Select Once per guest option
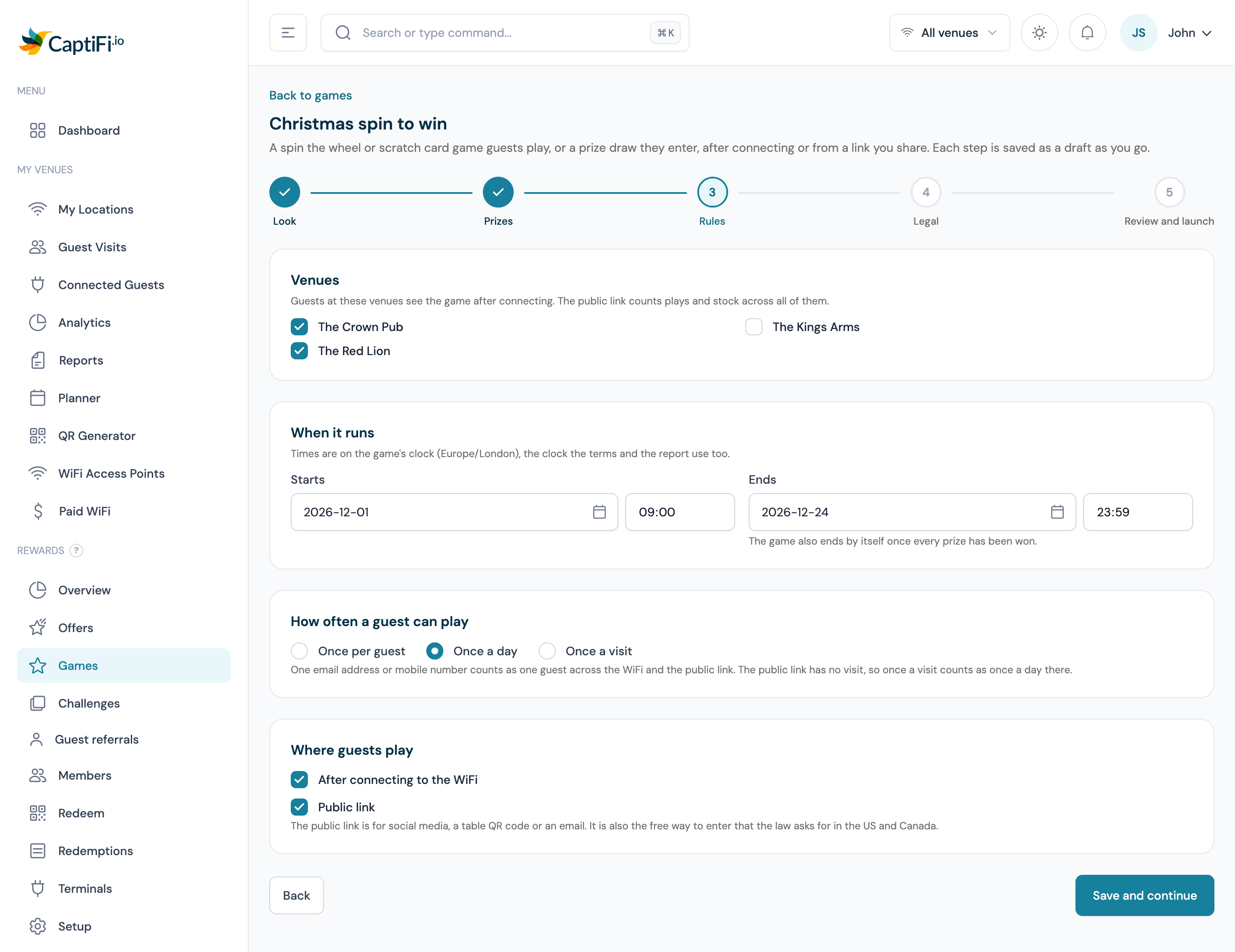The height and width of the screenshot is (952, 1235). (299, 651)
